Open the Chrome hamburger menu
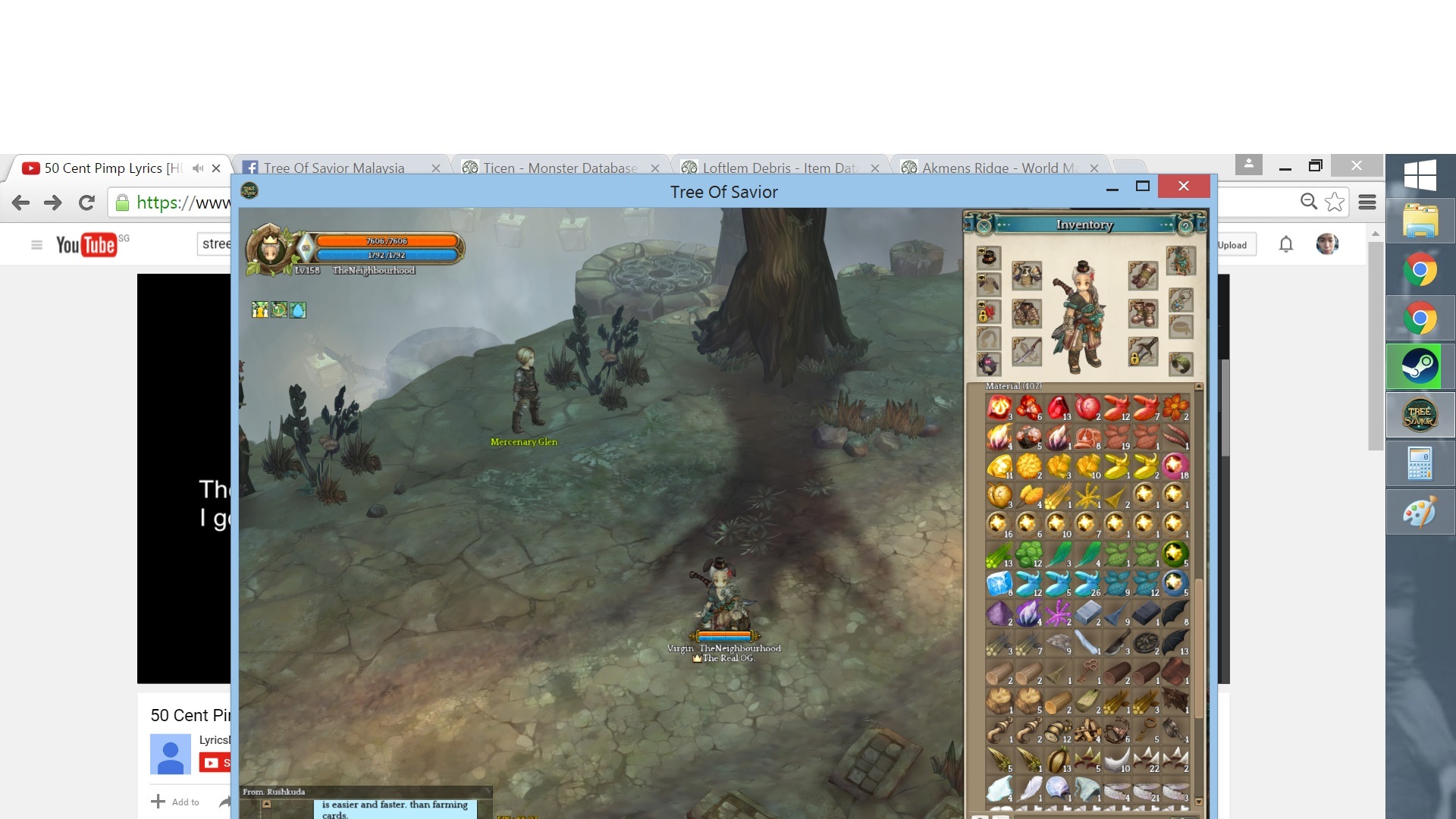 coord(1367,202)
